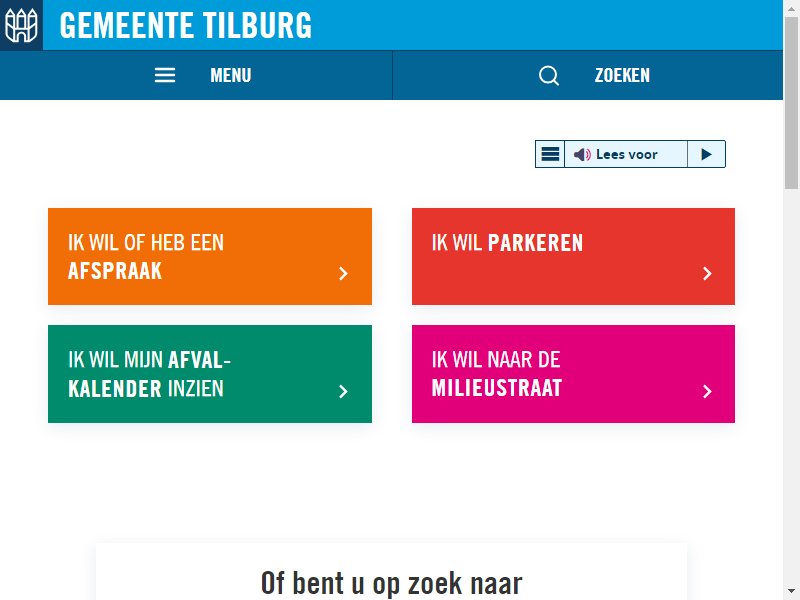Viewport: 800px width, 600px height.
Task: Click the arrow on the Afvalkalender tile
Action: [343, 391]
